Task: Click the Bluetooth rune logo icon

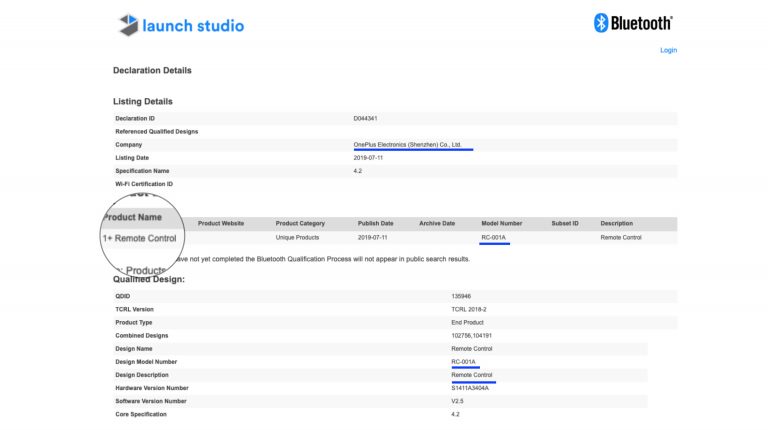Action: pos(601,23)
